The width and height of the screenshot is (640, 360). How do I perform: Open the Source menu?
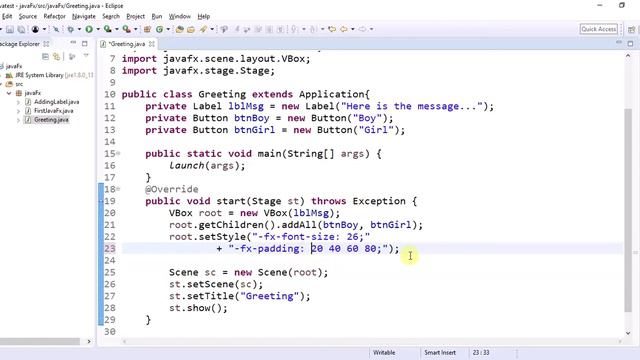pyautogui.click(x=28, y=16)
